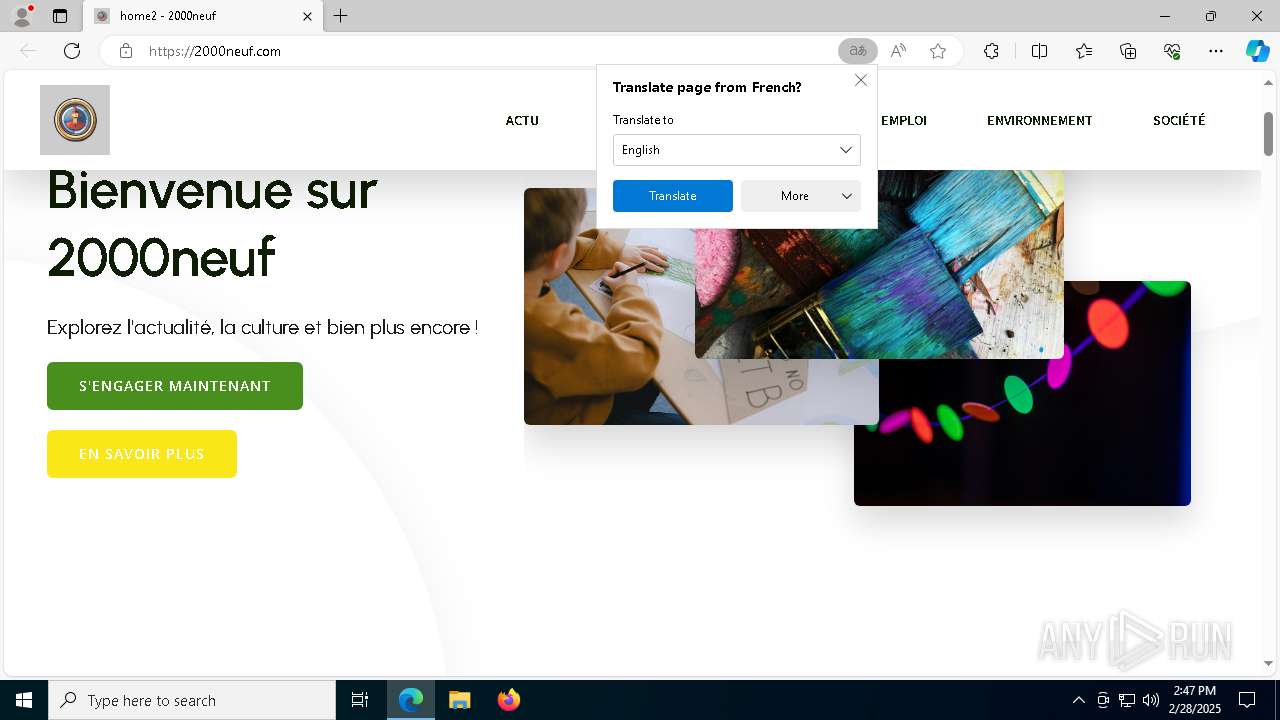Viewport: 1280px width, 720px height.
Task: Open the notification center icon
Action: [x=1247, y=700]
